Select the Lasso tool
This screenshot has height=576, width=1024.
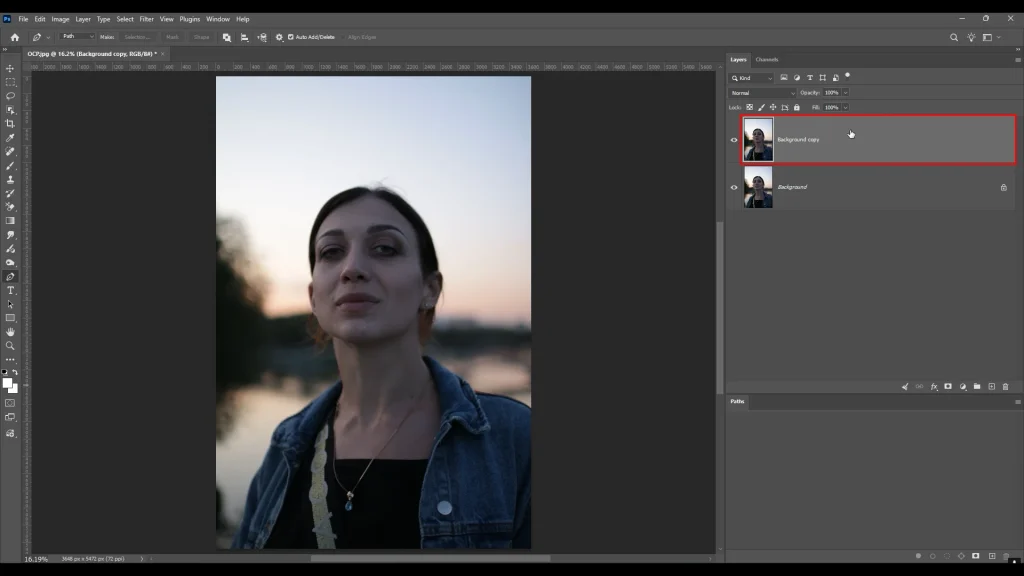(10, 96)
